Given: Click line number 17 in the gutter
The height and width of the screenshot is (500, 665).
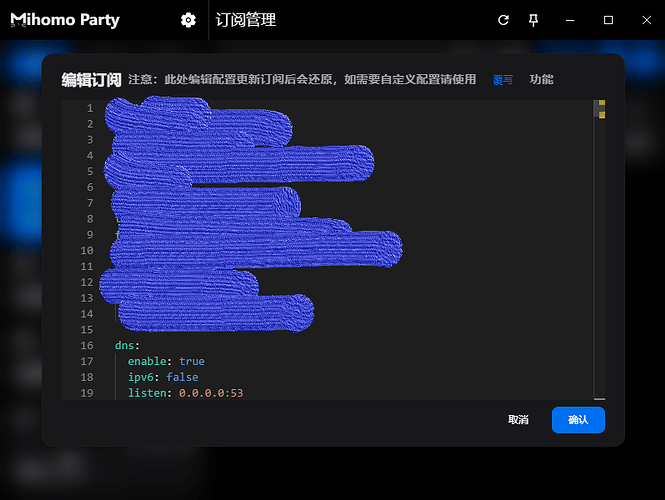Looking at the screenshot, I should point(87,361).
